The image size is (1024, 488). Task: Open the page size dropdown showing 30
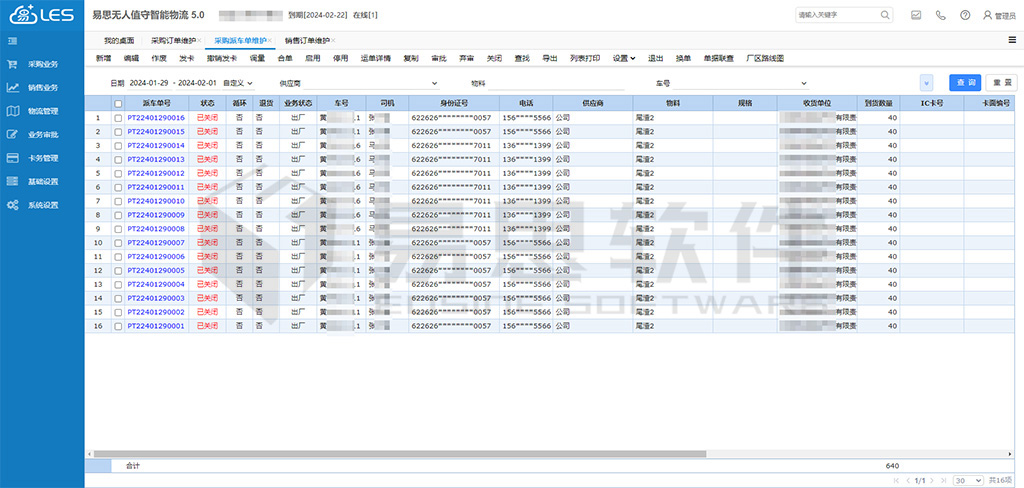click(x=967, y=481)
